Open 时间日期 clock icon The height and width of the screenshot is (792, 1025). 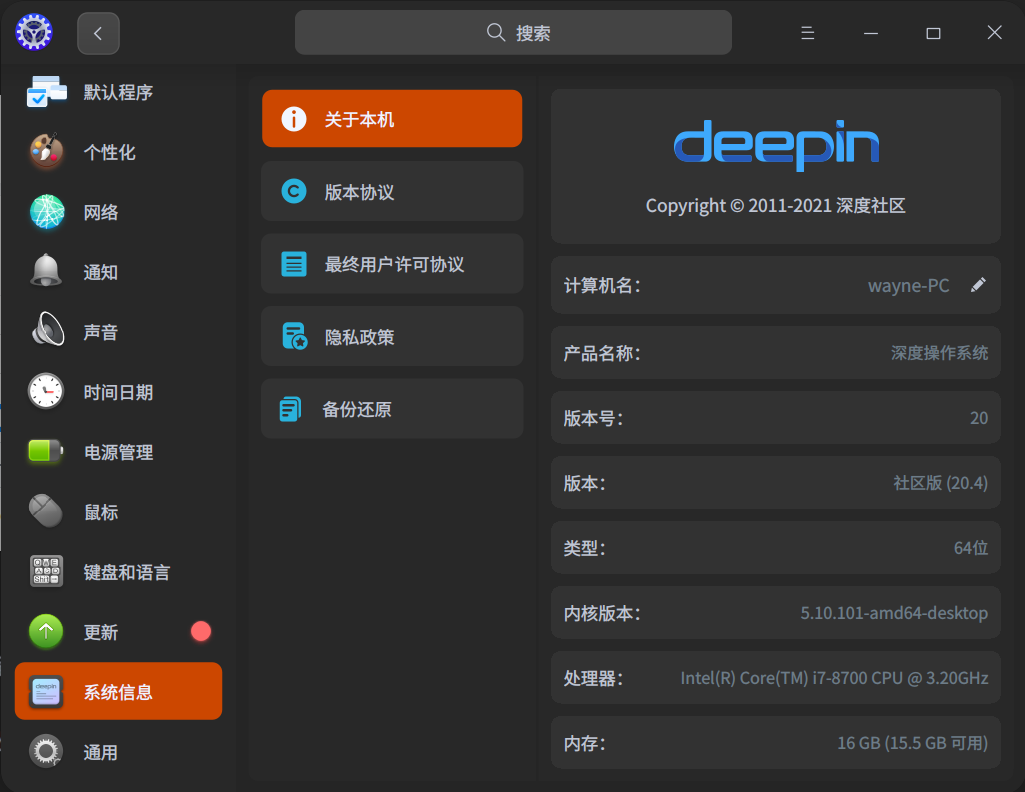point(46,391)
